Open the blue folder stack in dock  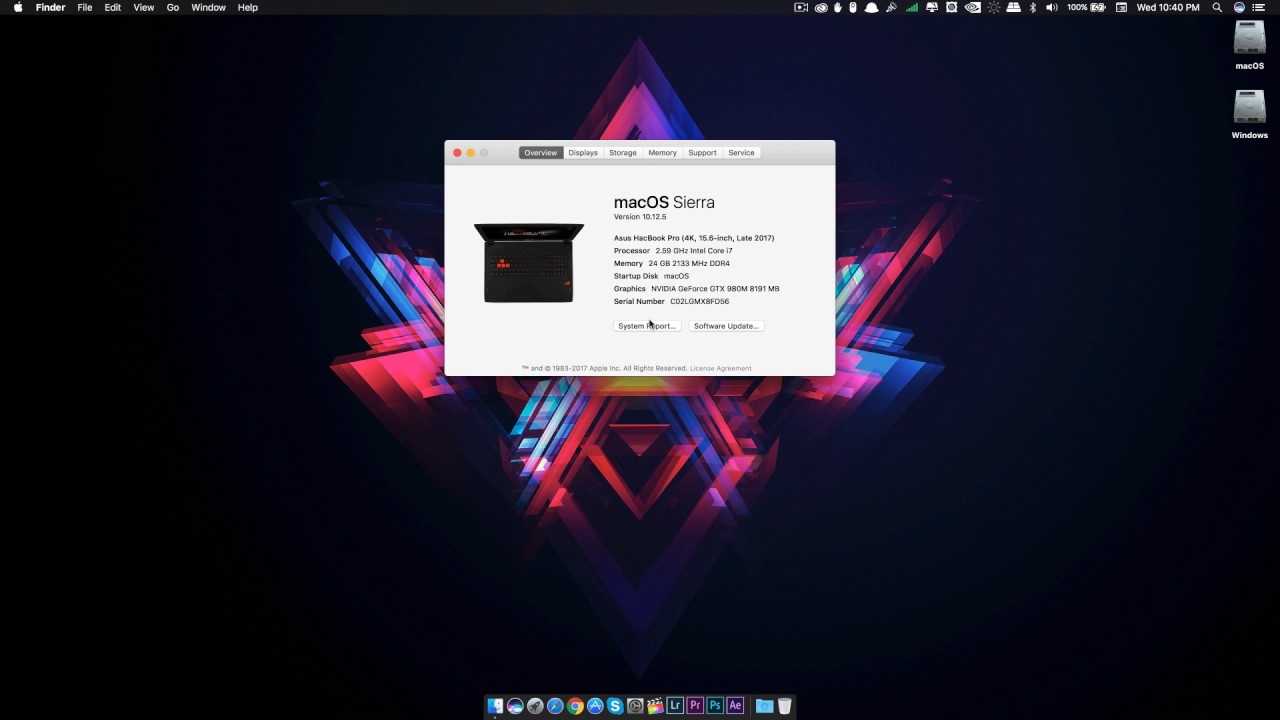[764, 706]
